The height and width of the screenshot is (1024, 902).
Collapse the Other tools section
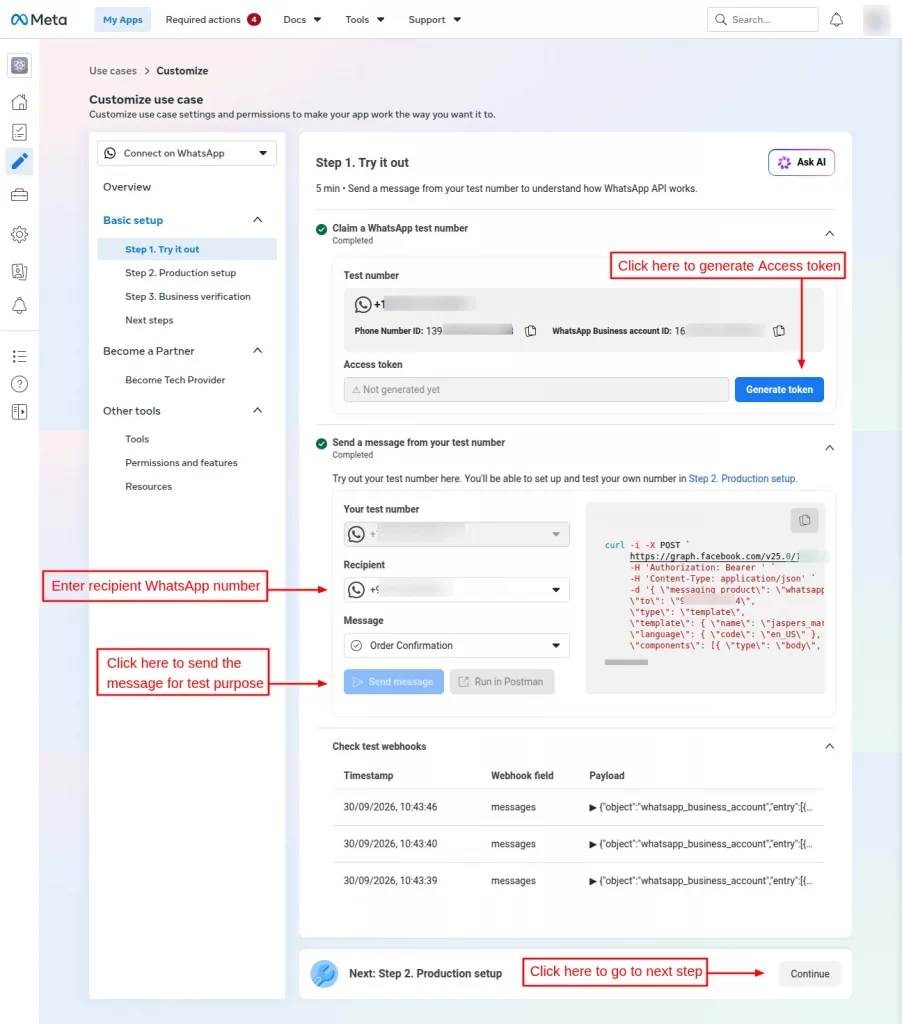tap(257, 411)
